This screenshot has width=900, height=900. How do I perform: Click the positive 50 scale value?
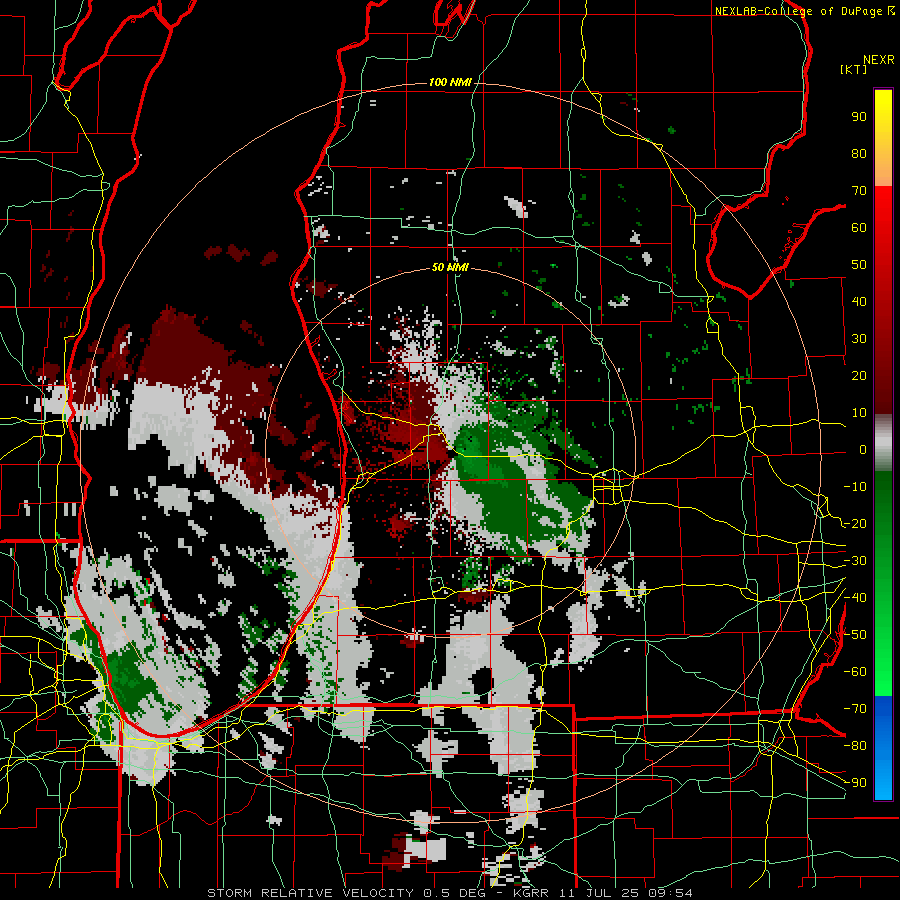859,265
